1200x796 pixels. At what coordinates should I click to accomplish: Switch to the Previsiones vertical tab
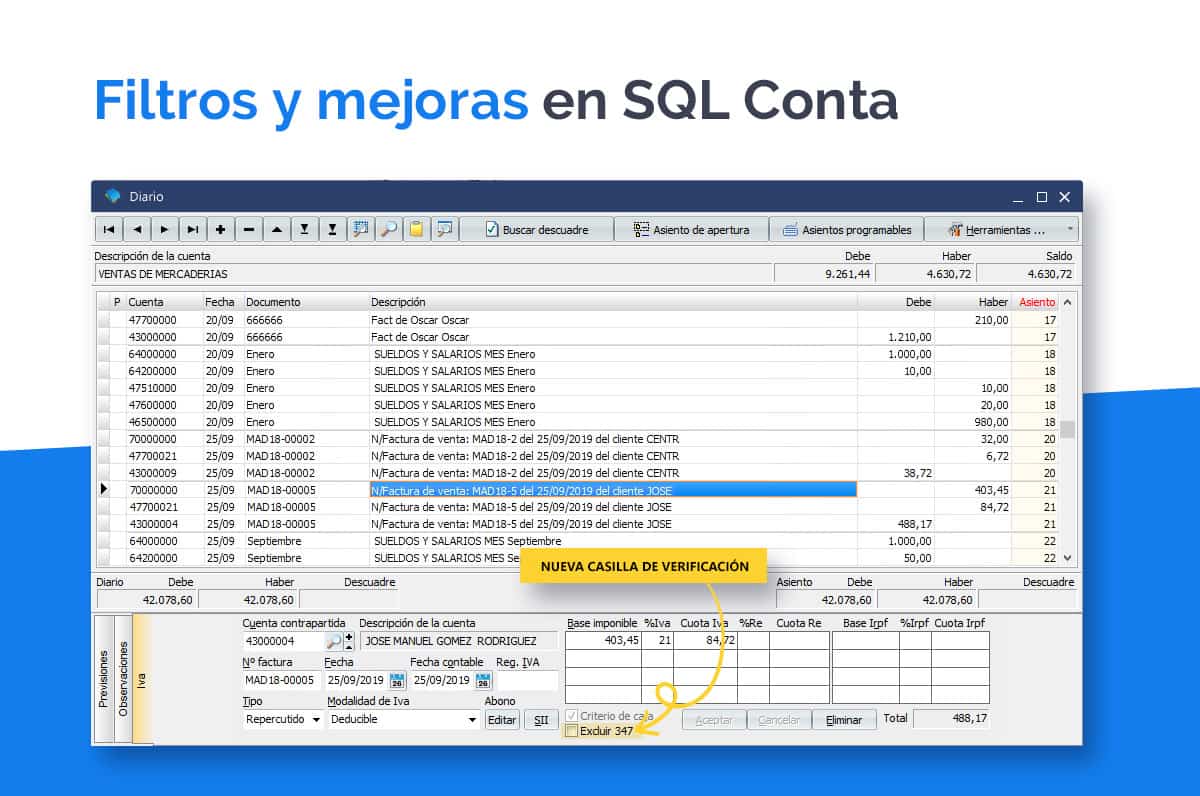coord(104,680)
